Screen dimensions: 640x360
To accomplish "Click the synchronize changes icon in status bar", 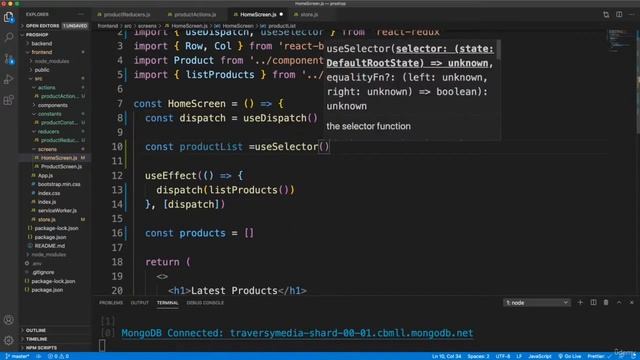I will pyautogui.click(x=39, y=356).
